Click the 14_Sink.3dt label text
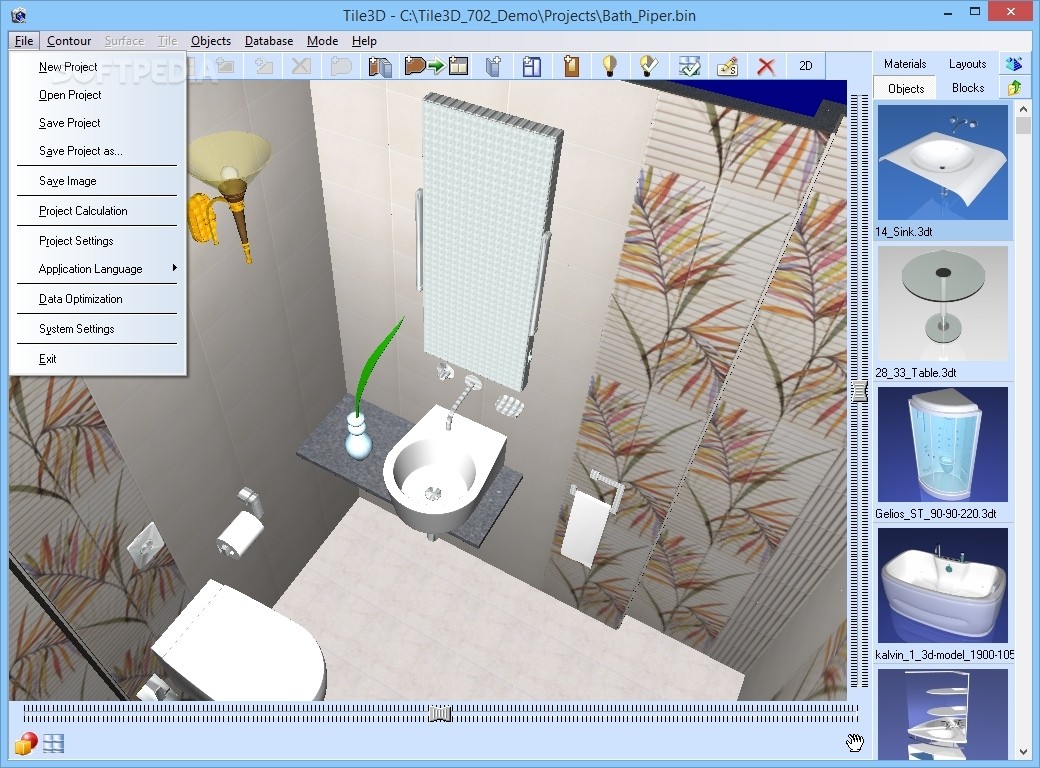This screenshot has width=1040, height=768. pyautogui.click(x=903, y=231)
